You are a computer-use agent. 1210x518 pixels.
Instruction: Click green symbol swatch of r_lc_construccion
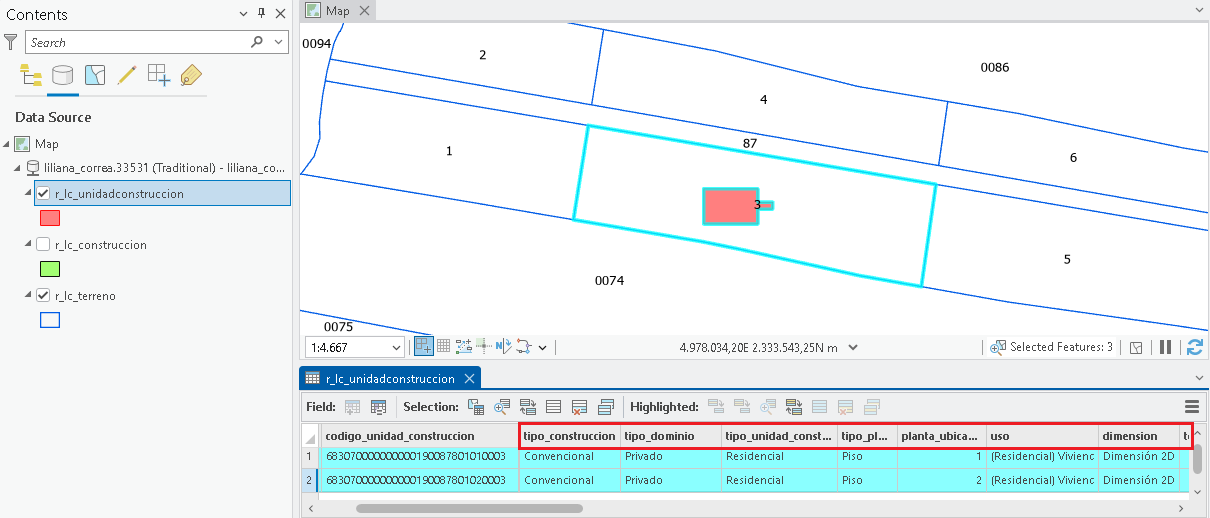(x=49, y=269)
